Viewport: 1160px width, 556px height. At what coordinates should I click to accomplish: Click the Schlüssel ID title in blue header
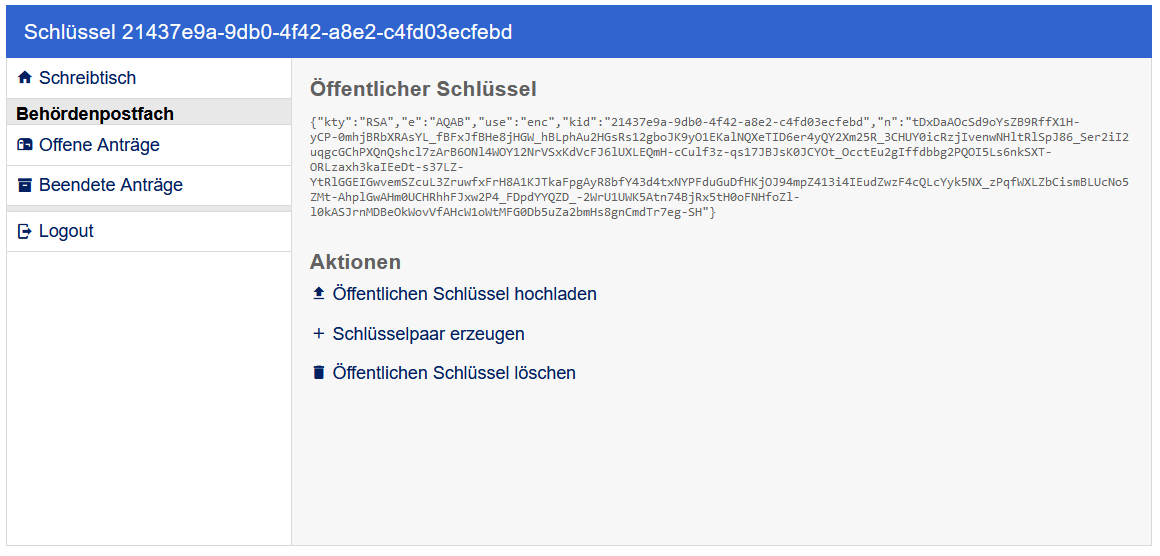[x=268, y=32]
